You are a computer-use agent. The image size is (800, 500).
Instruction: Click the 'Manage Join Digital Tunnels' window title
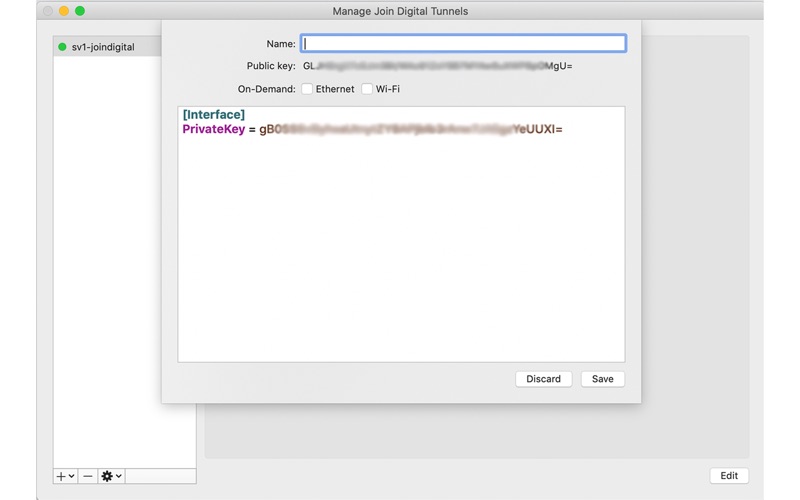(400, 11)
